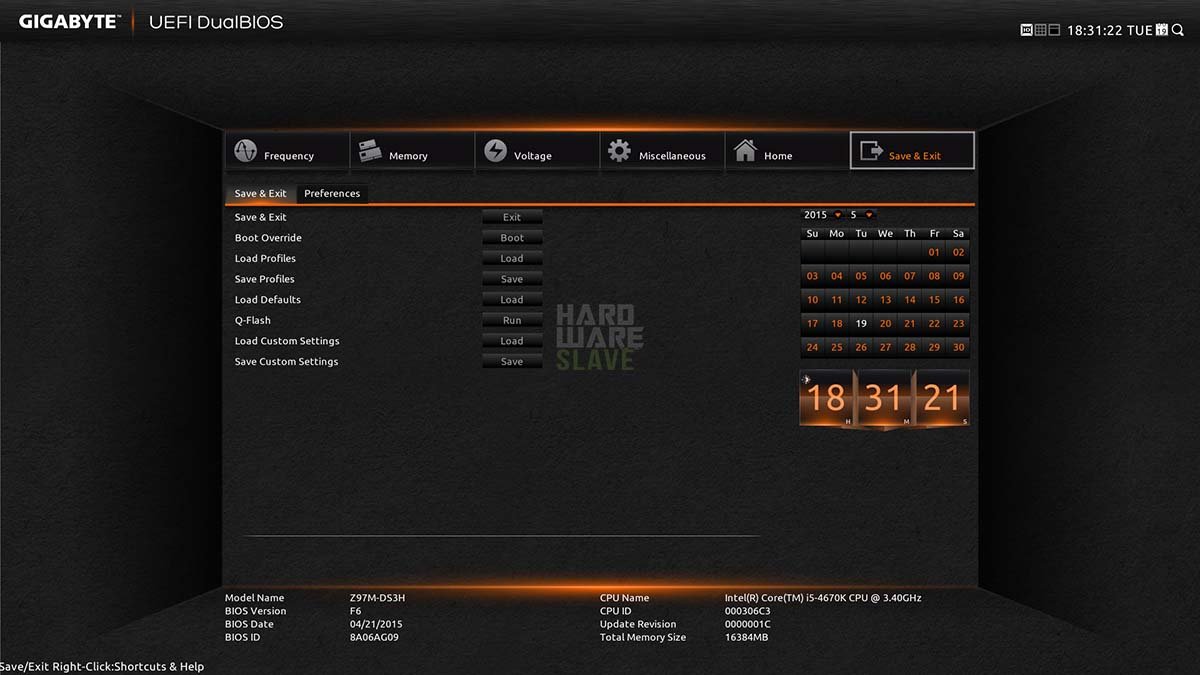The image size is (1200, 675).
Task: Click the Exit button for Save & Exit
Action: [512, 217]
